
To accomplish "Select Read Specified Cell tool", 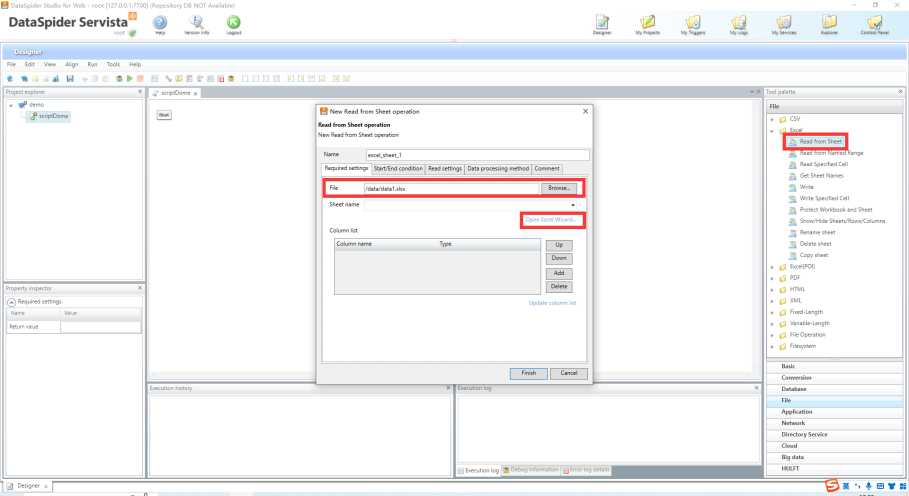I will [x=824, y=164].
